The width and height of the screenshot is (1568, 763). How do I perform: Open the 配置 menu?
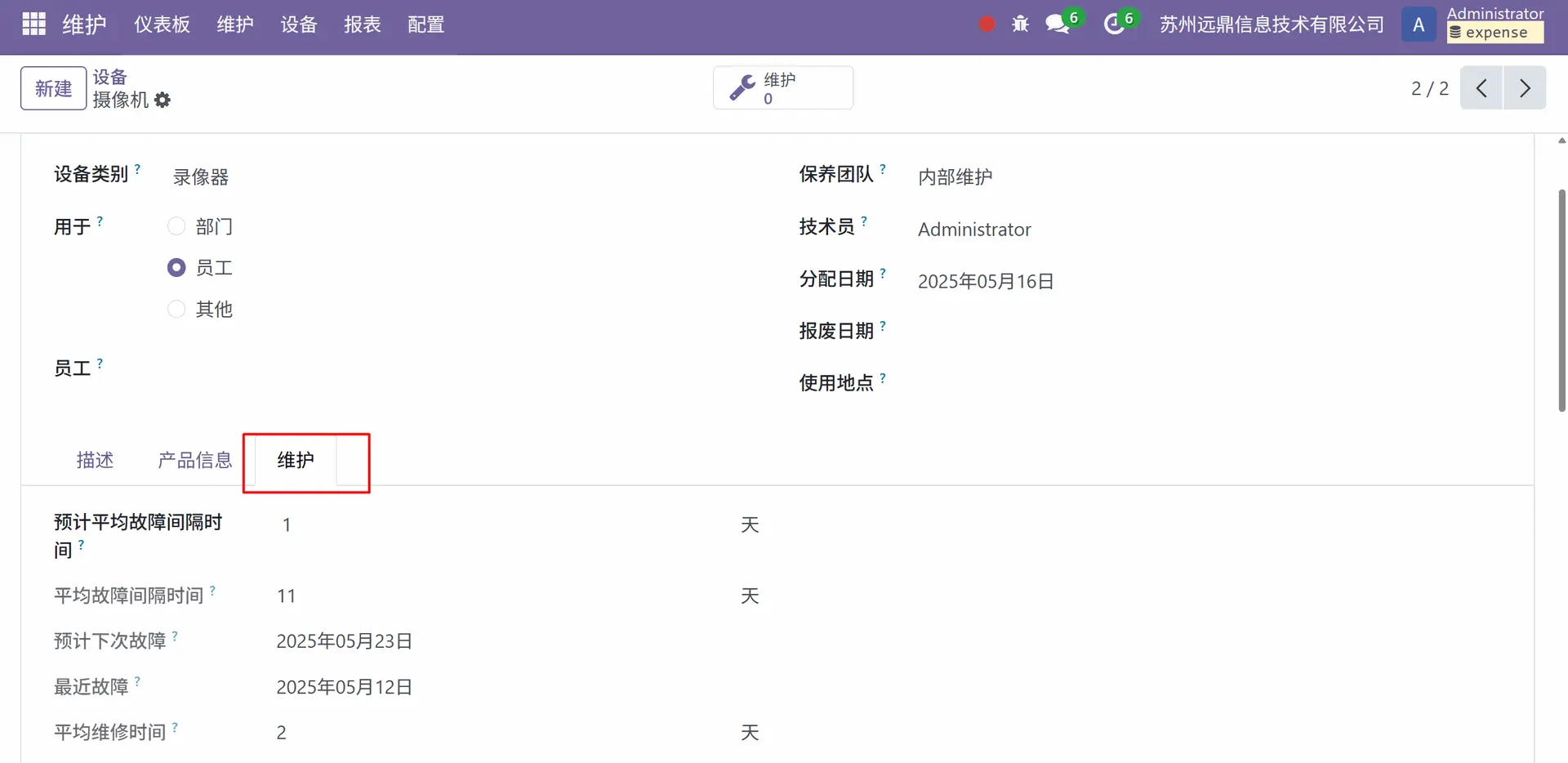[x=426, y=25]
